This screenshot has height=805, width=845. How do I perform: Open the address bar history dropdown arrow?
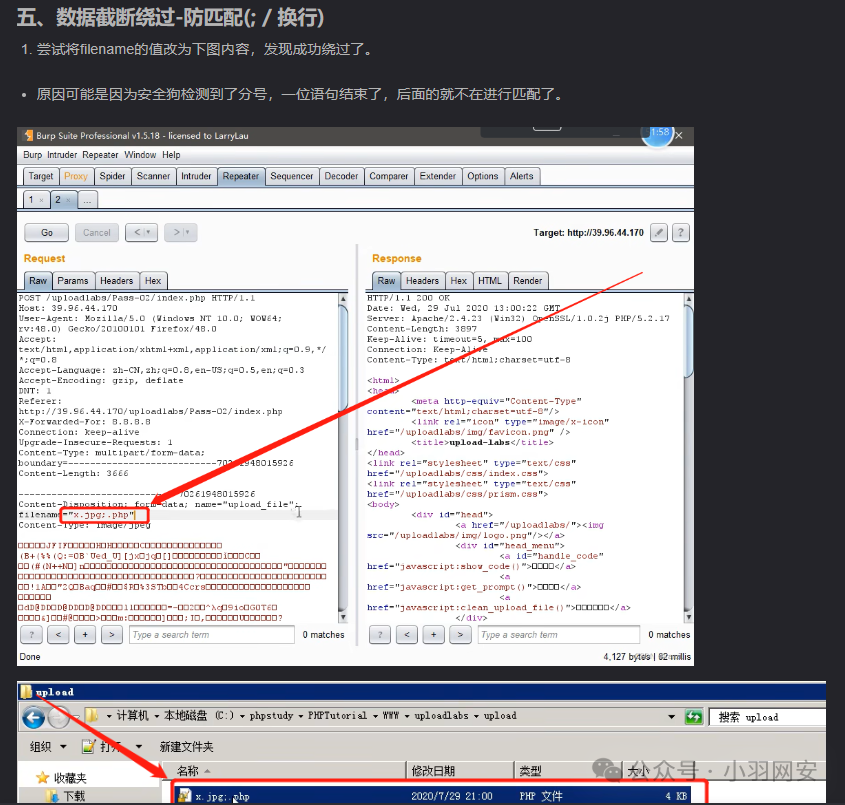(671, 717)
